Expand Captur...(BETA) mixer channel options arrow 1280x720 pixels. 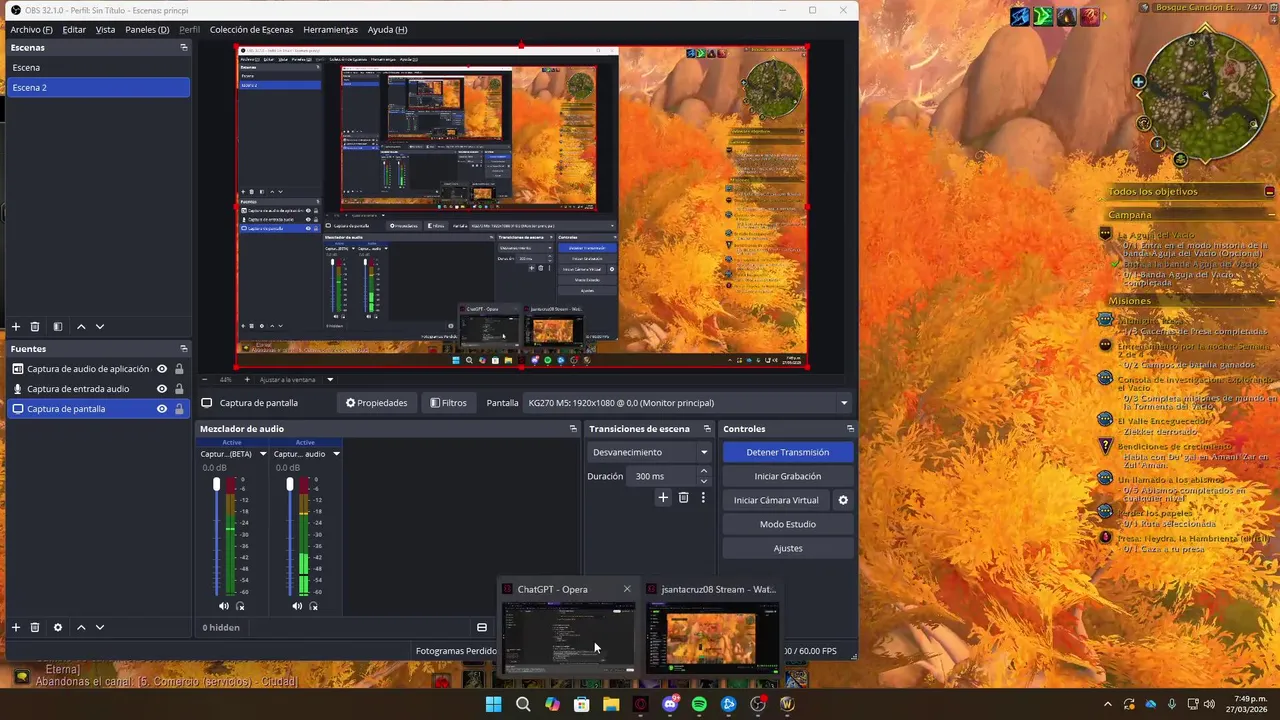(x=263, y=454)
